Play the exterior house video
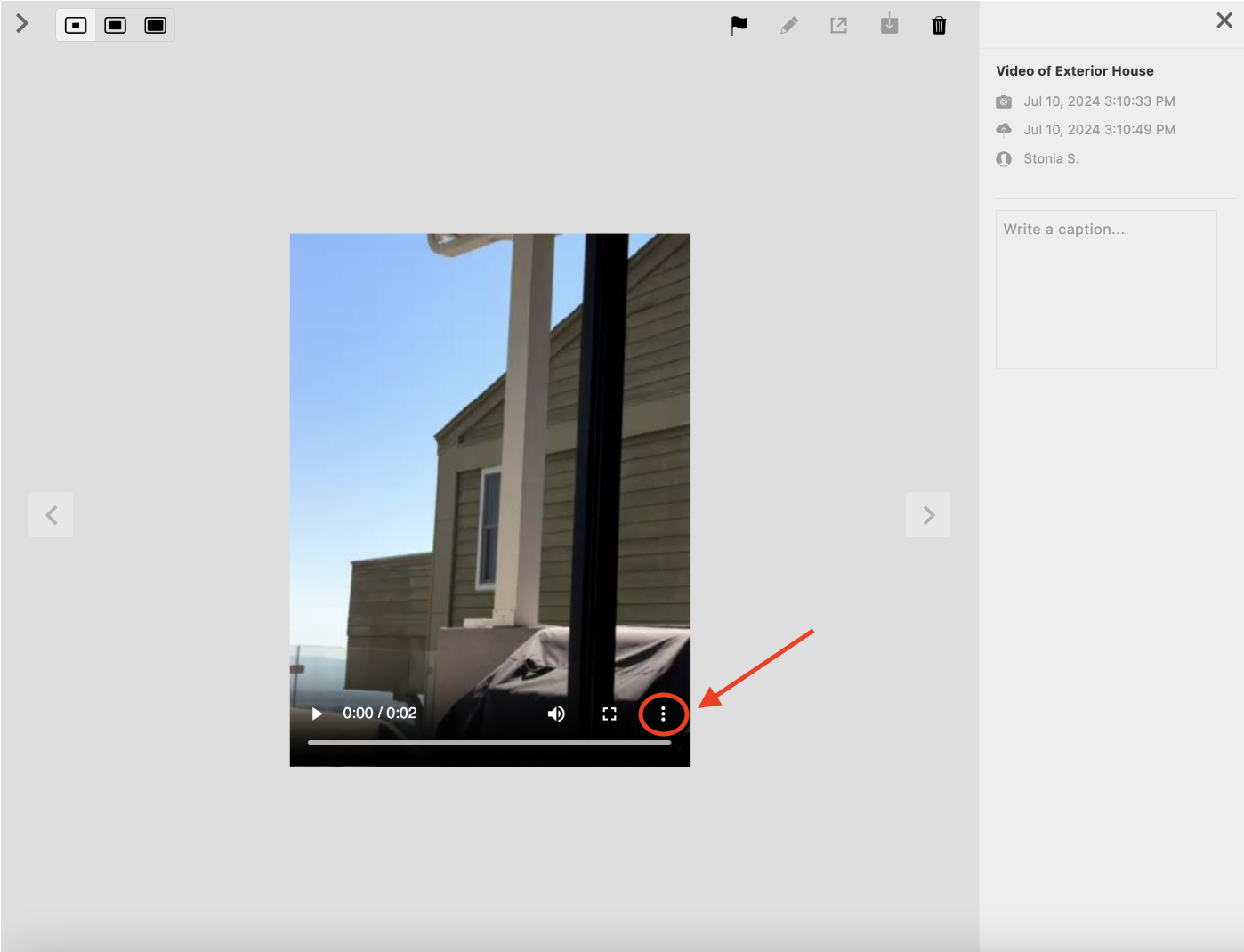1244x952 pixels. (317, 714)
